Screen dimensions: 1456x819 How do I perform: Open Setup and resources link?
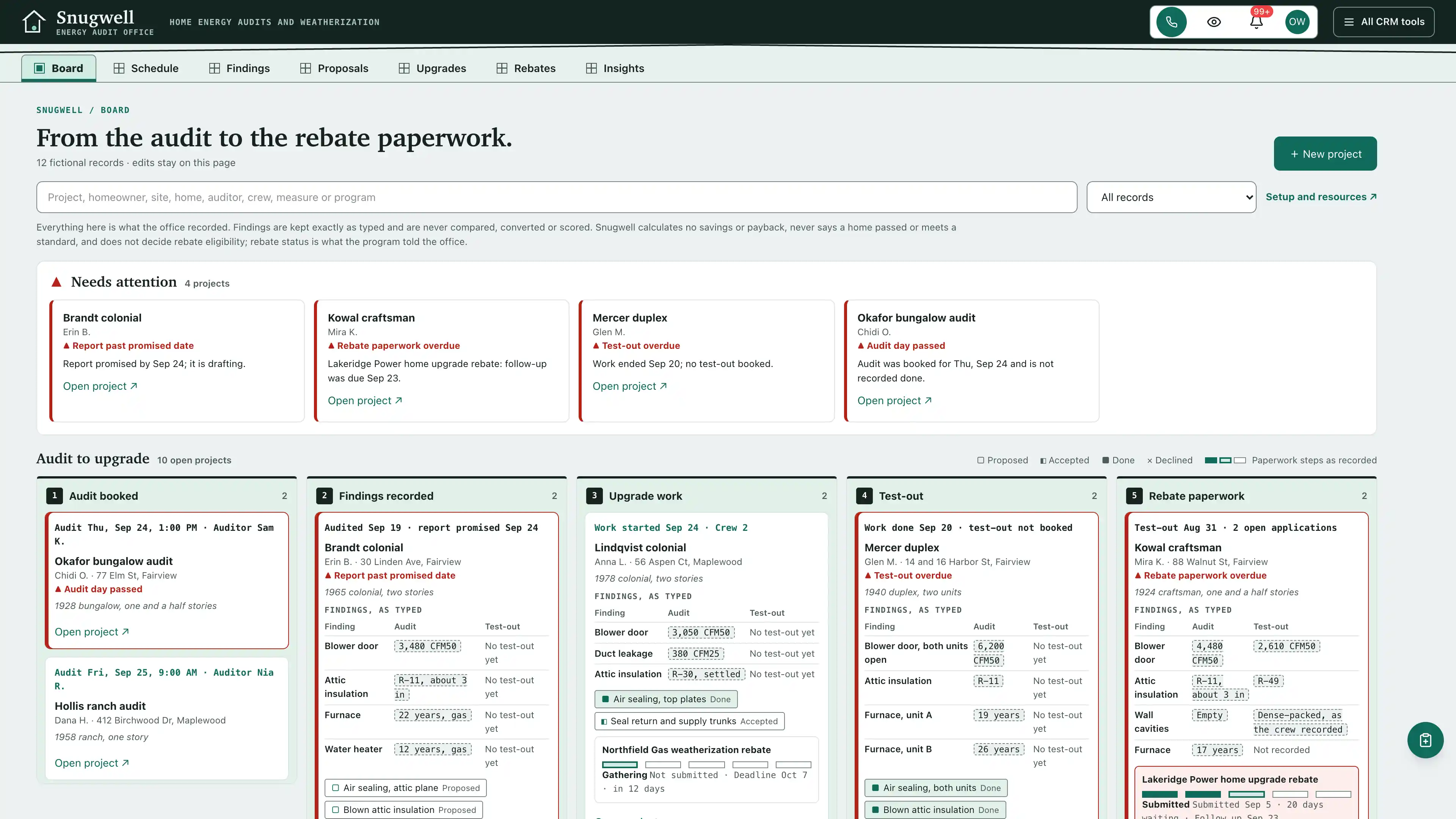tap(1321, 197)
